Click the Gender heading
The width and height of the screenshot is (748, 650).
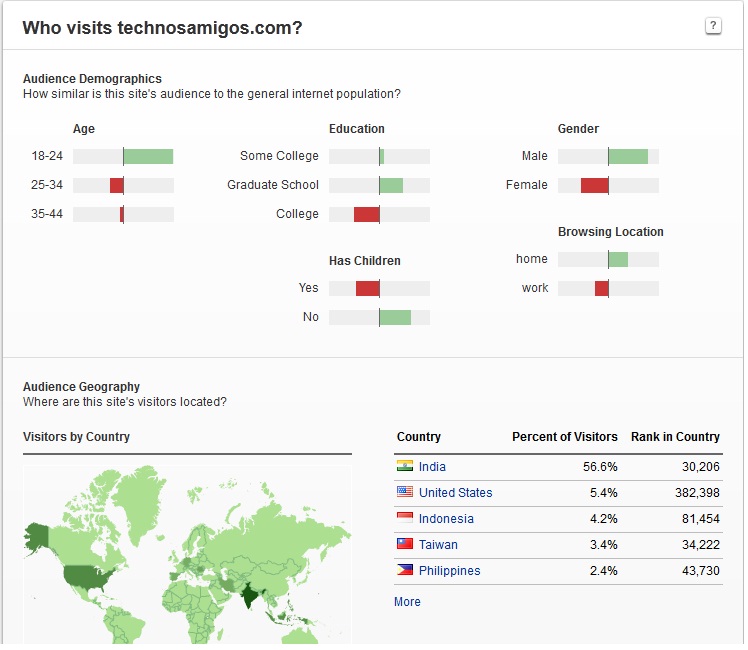coord(581,130)
